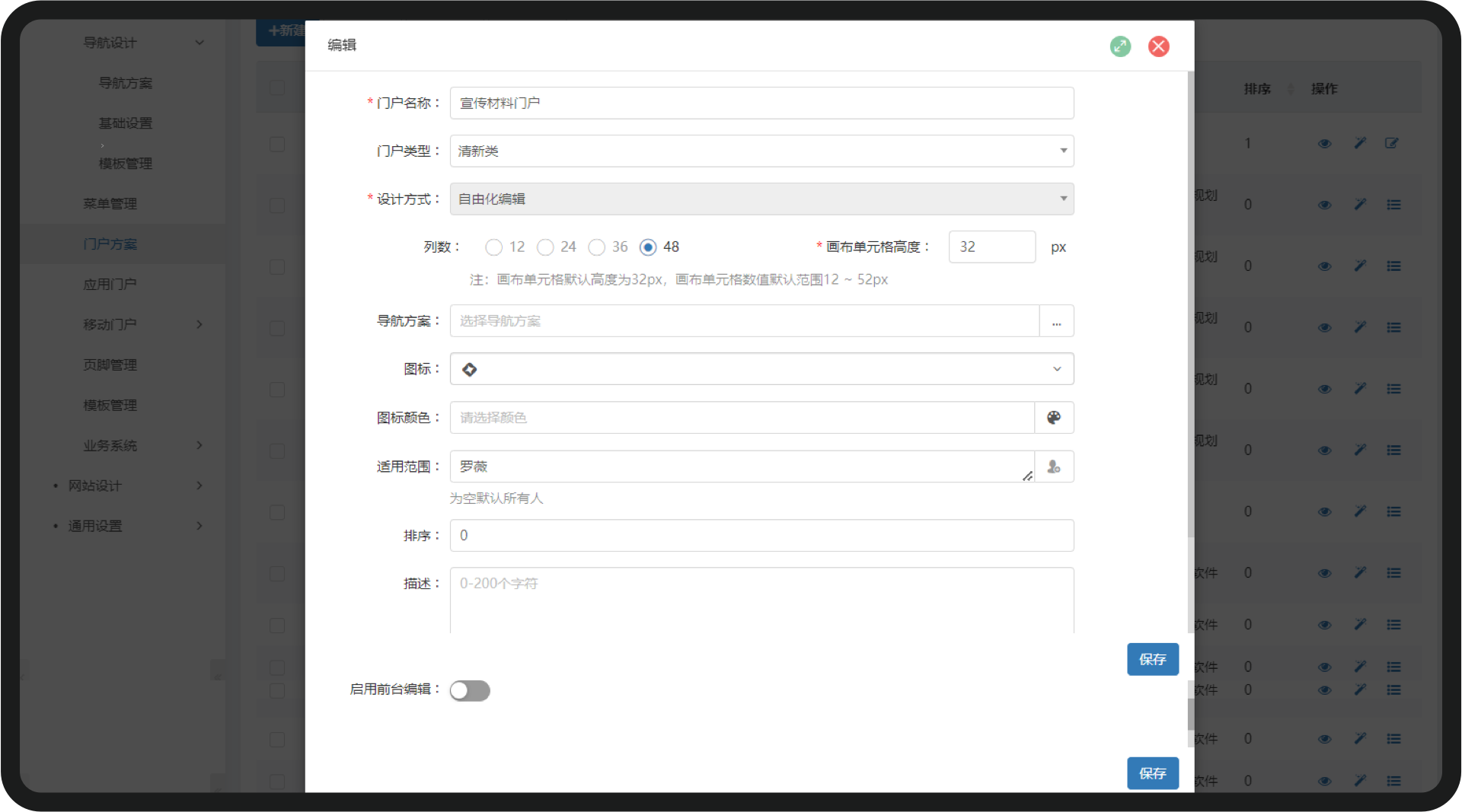
Task: Expand the 网站设计 sidebar section
Action: click(200, 486)
